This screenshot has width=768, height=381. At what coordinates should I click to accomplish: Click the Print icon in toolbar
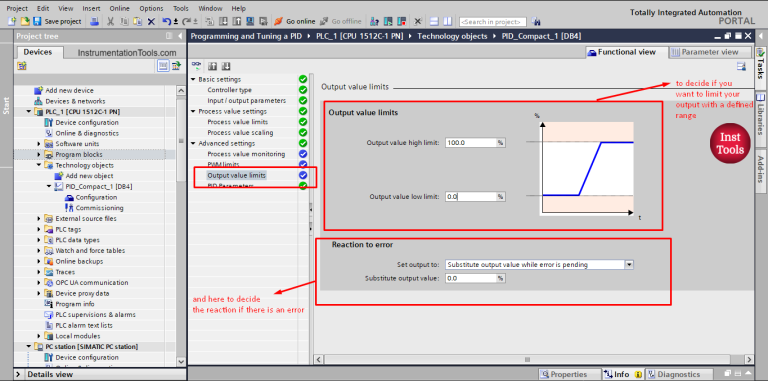click(96, 22)
